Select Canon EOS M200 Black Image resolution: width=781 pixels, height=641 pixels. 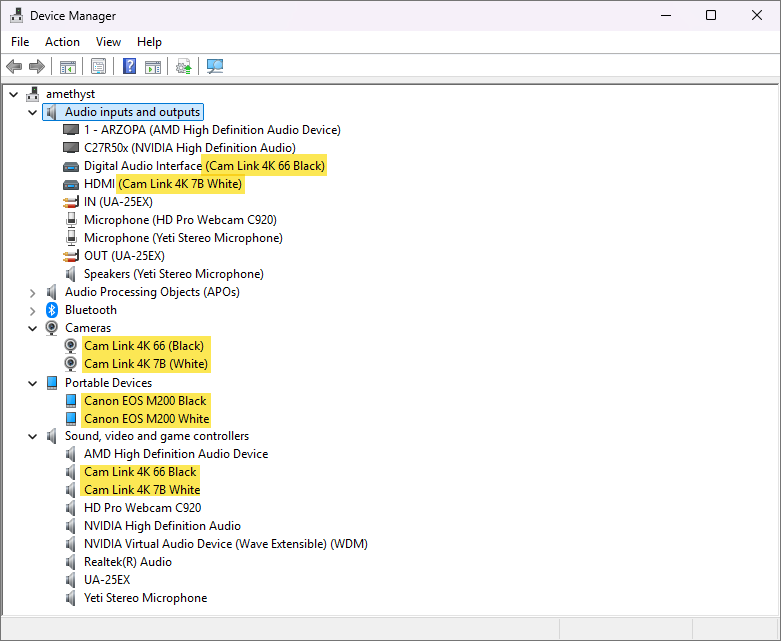145,401
